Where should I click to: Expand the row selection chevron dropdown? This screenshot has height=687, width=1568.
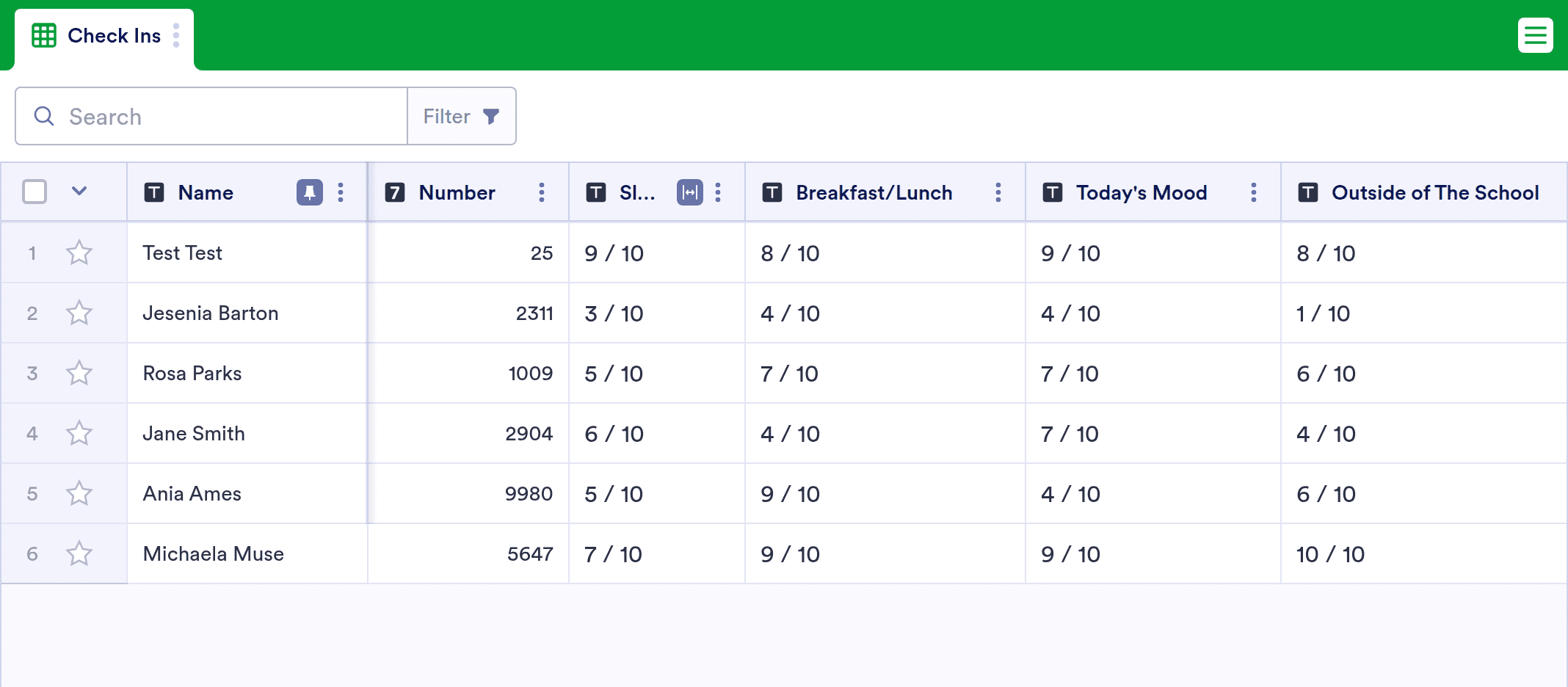click(79, 192)
